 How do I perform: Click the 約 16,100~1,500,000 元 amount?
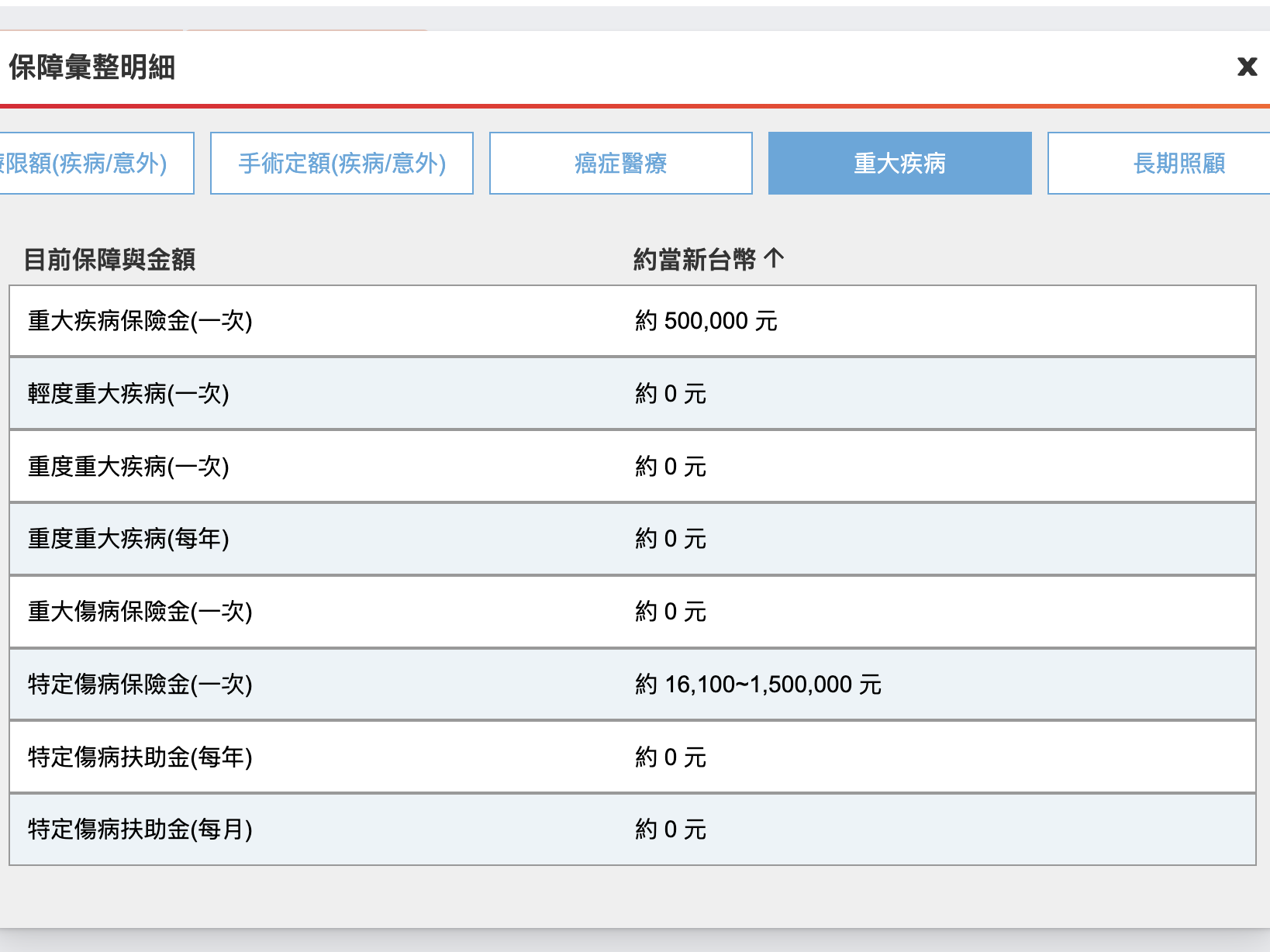758,685
